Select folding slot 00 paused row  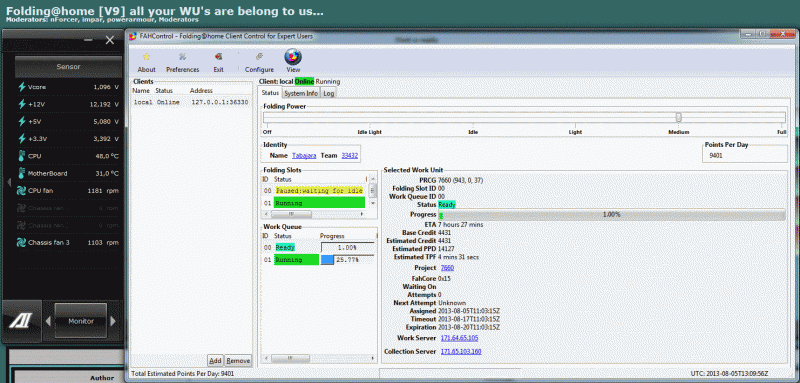point(314,190)
